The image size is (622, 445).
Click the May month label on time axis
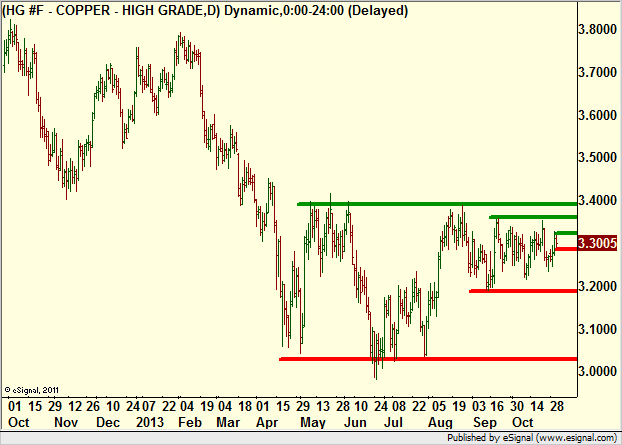pos(313,422)
